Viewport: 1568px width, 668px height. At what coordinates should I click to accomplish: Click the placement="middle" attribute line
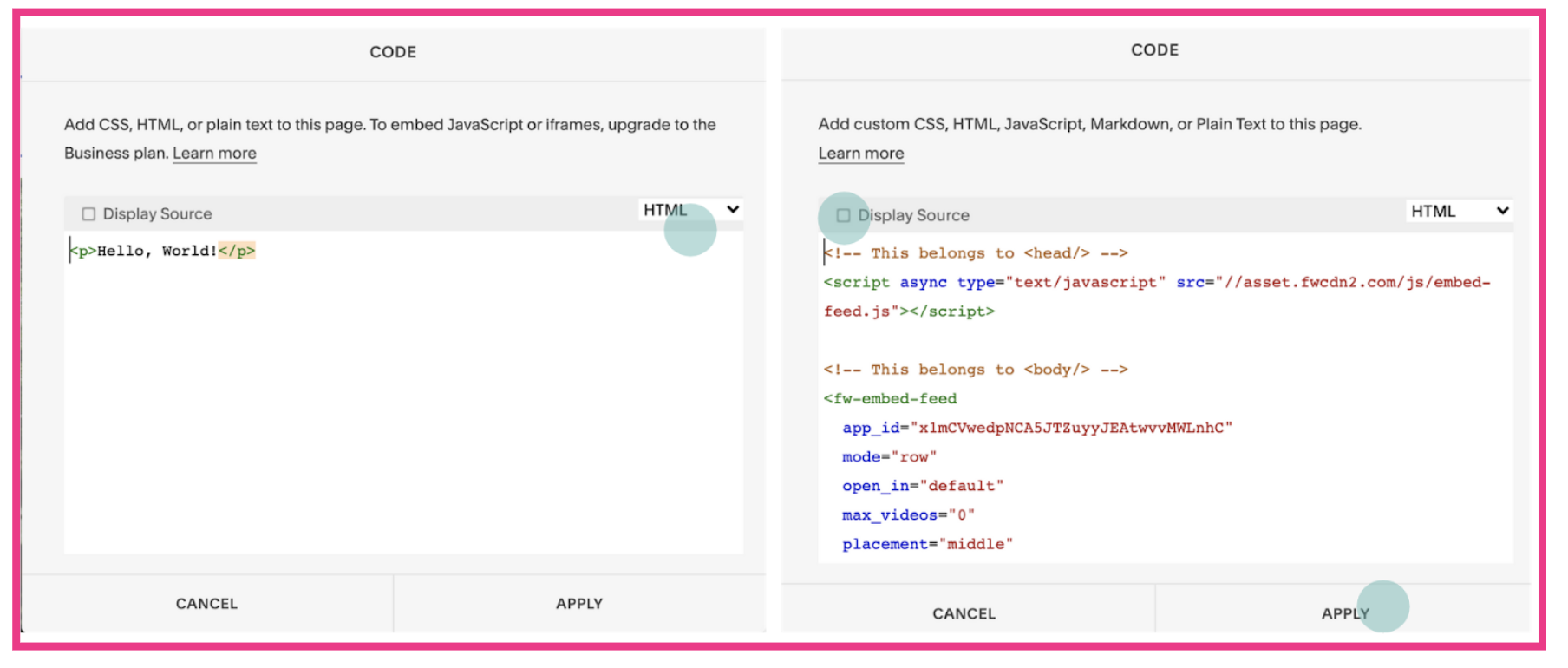point(928,544)
